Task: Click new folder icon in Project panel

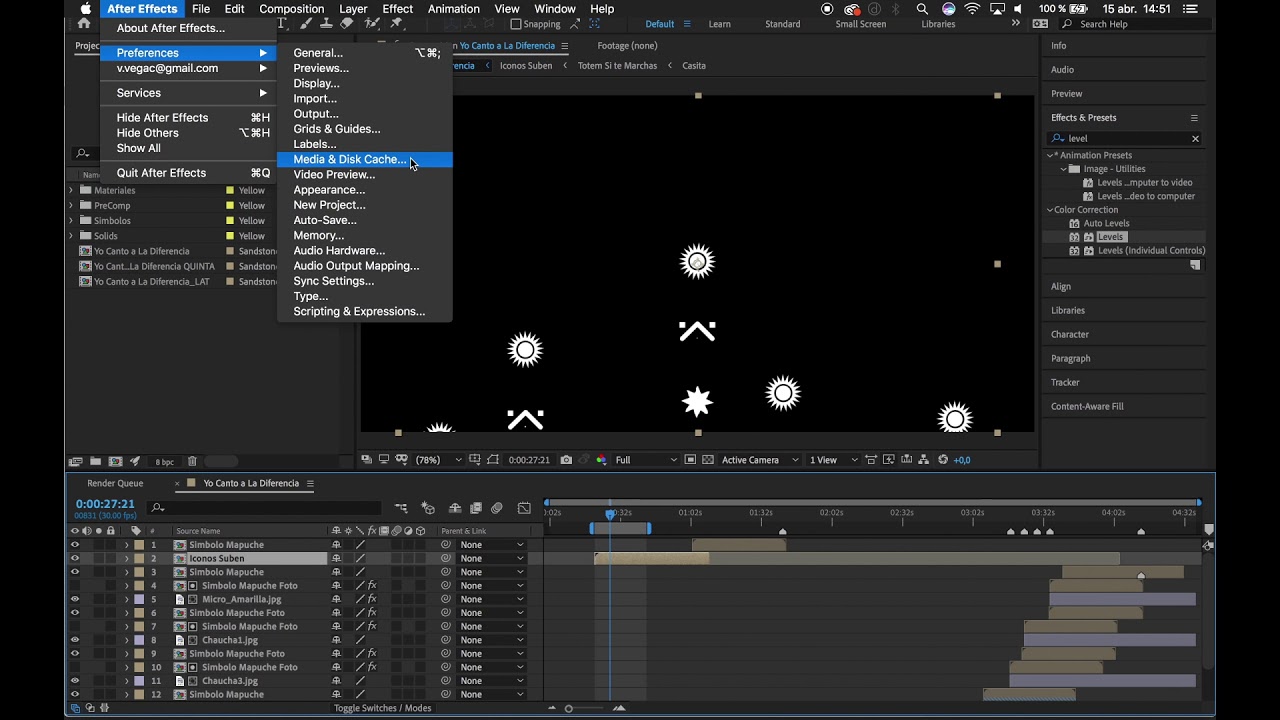Action: pyautogui.click(x=95, y=462)
